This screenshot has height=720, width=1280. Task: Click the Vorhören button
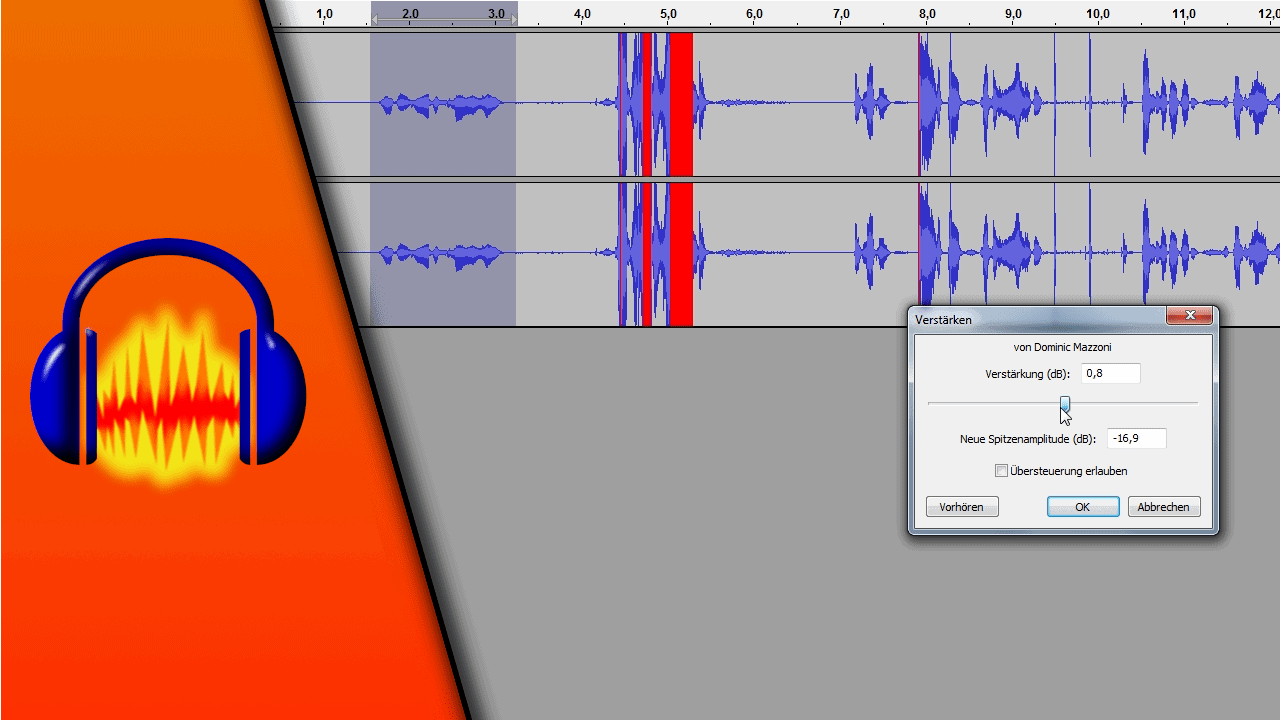[961, 506]
